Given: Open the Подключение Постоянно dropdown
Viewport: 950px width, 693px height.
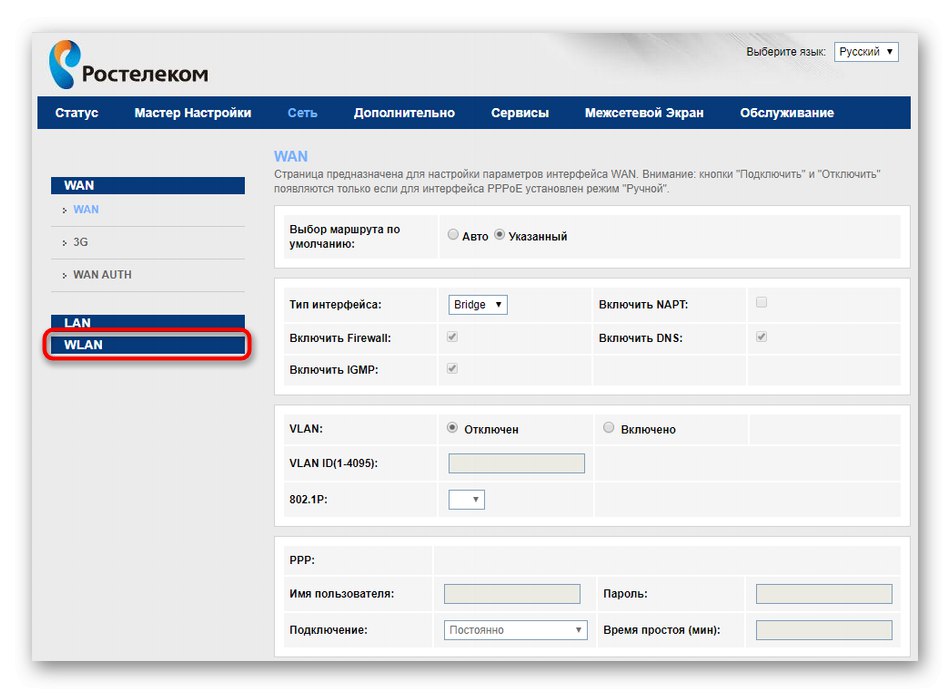Looking at the screenshot, I should (x=516, y=630).
